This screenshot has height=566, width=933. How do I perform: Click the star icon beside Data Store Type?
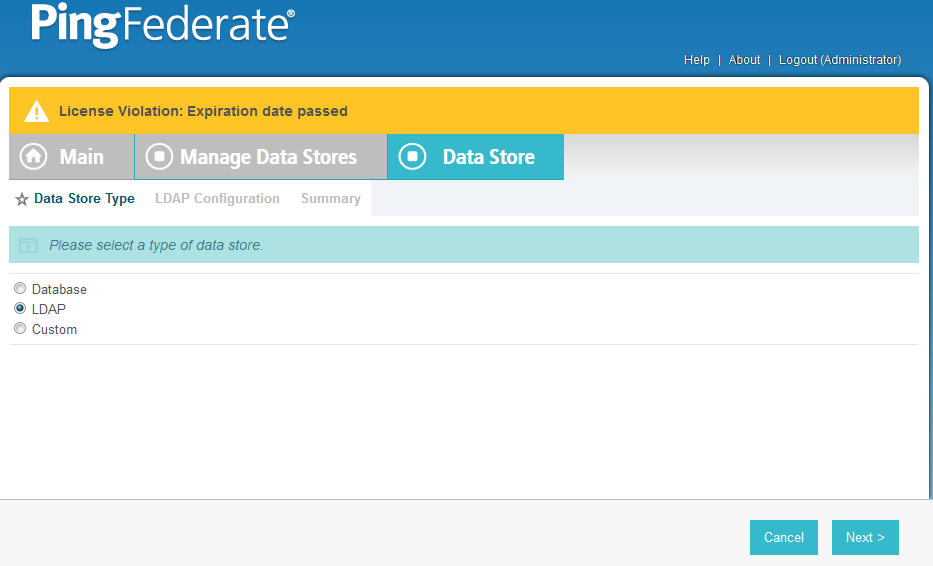tap(22, 199)
